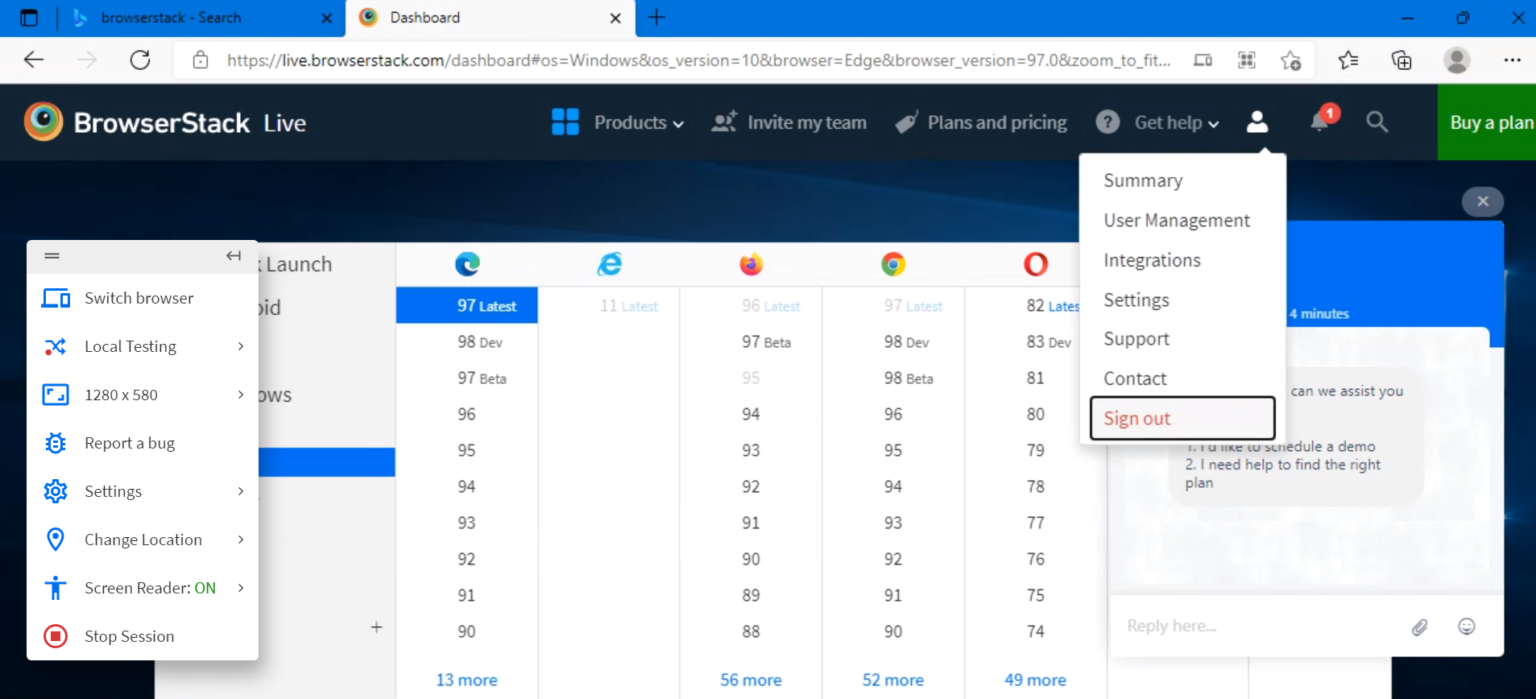1536x699 pixels.
Task: Attach a file with the paperclip icon
Action: [x=1419, y=626]
